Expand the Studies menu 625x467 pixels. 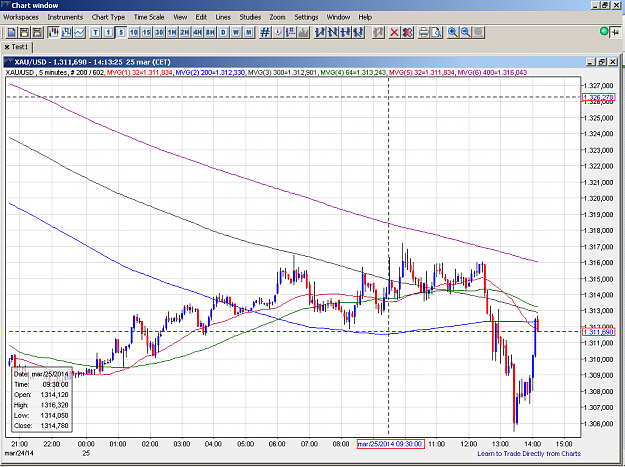(250, 17)
